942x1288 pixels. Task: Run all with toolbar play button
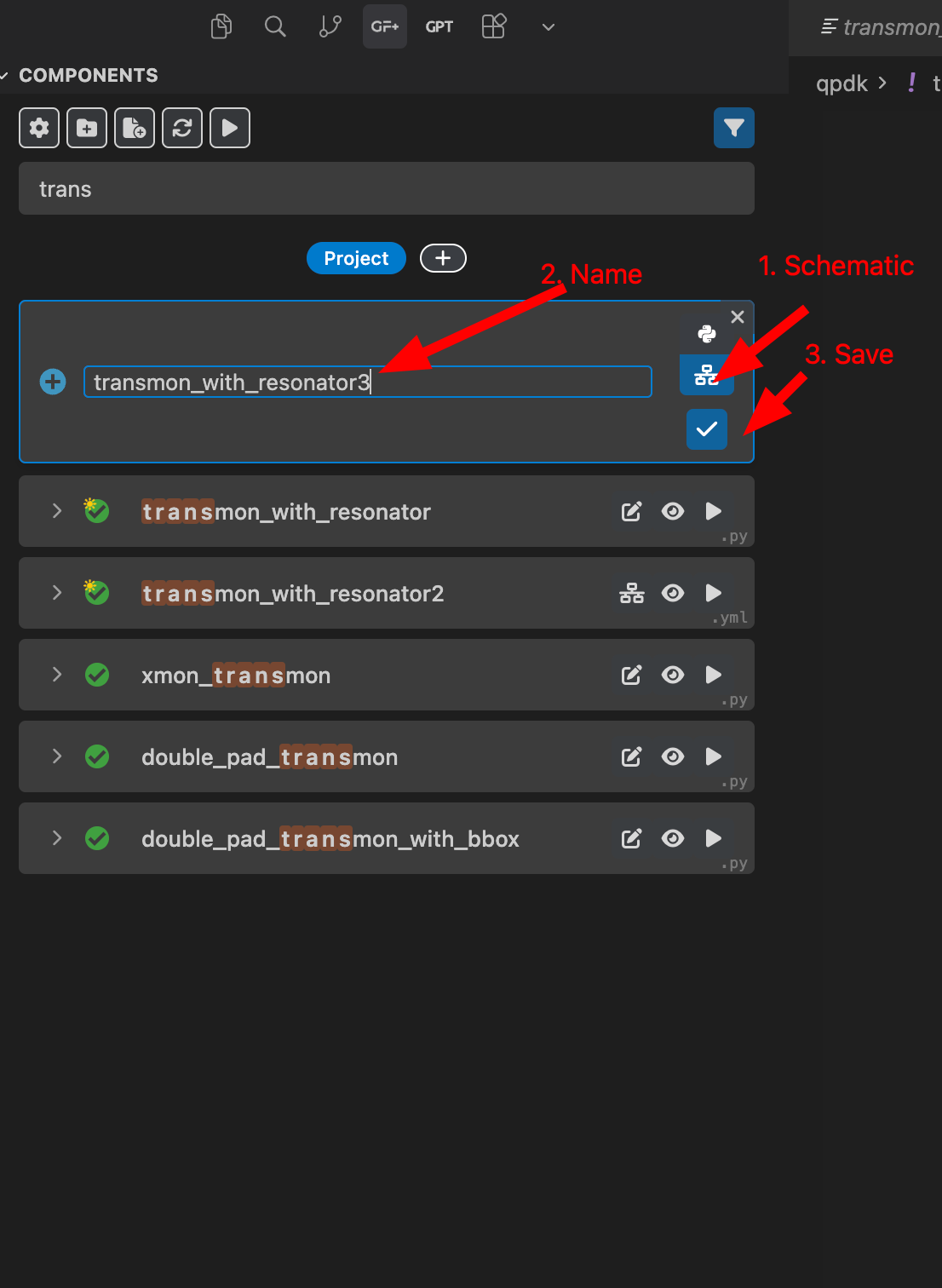230,128
